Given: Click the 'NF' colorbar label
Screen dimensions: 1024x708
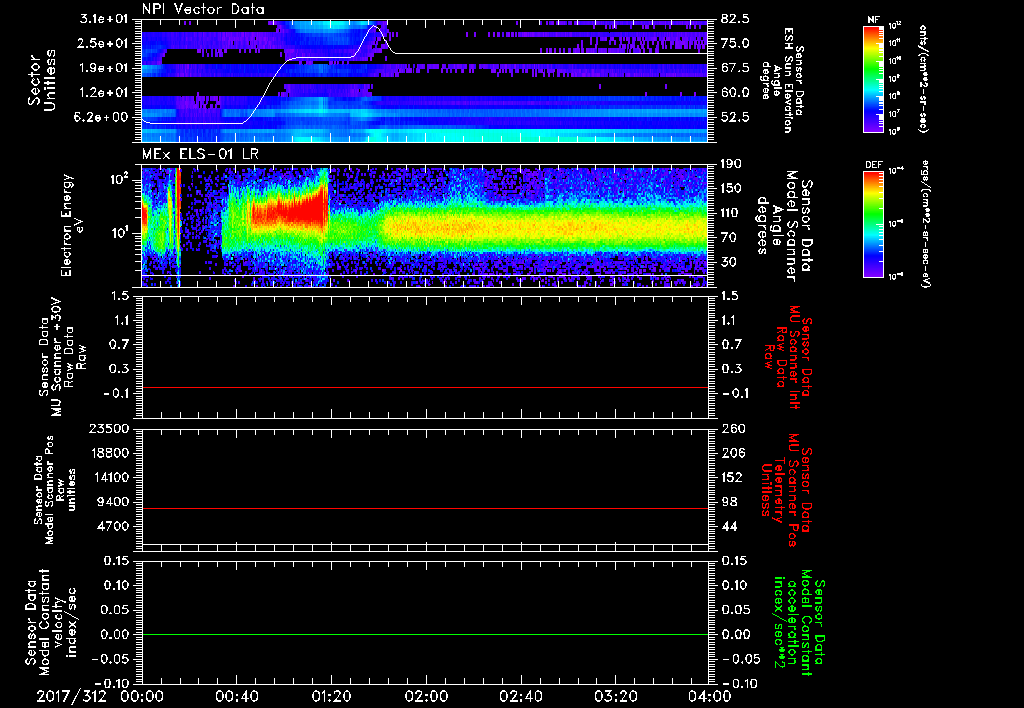Looking at the screenshot, I should tap(873, 20).
